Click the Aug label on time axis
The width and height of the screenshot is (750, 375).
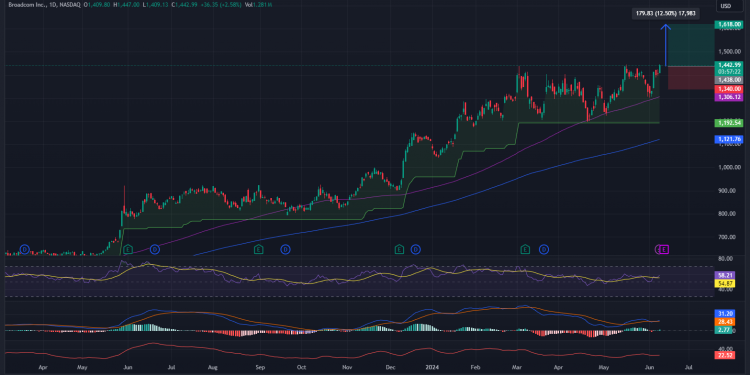tap(212, 368)
